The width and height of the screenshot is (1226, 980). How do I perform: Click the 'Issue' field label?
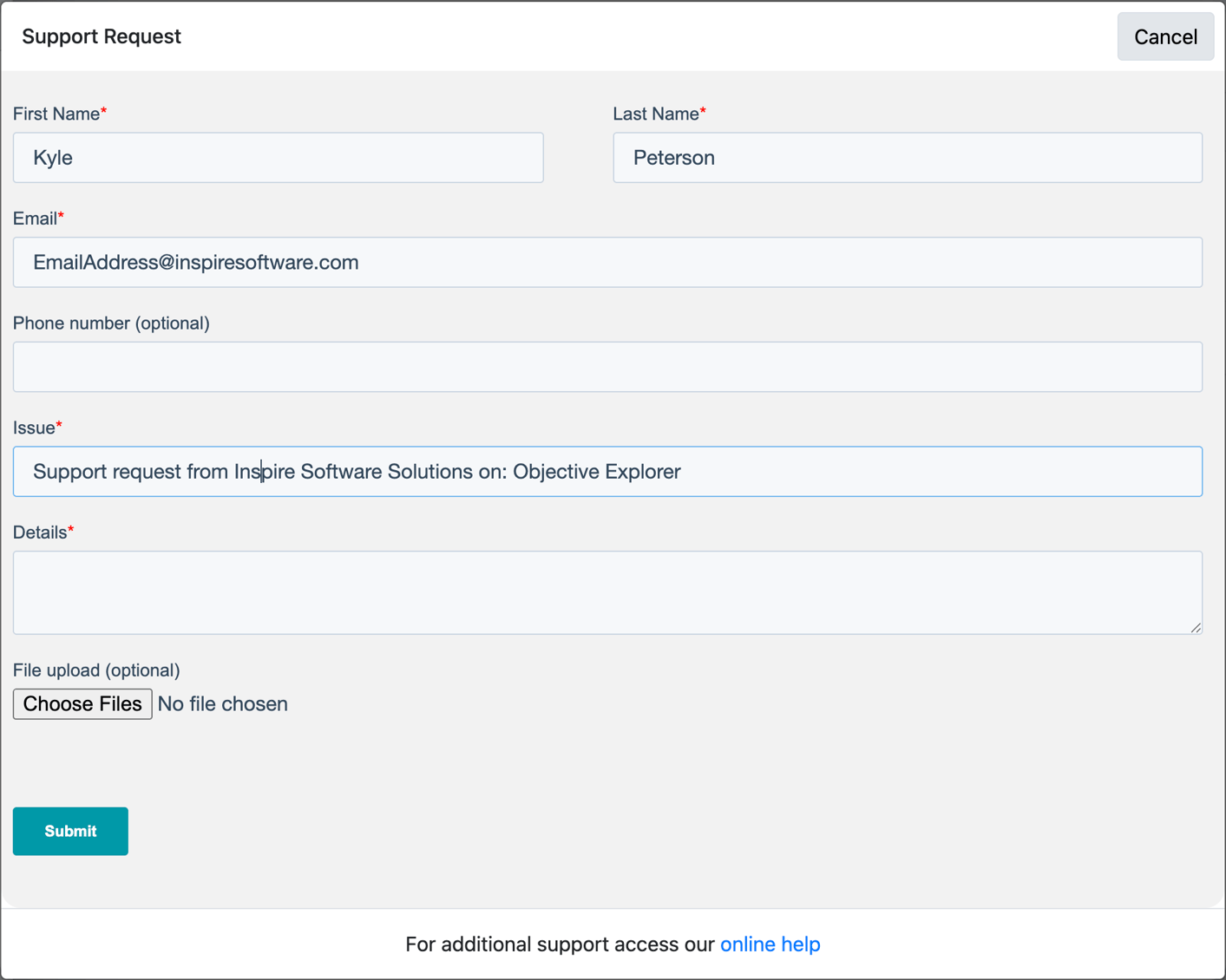click(x=37, y=428)
